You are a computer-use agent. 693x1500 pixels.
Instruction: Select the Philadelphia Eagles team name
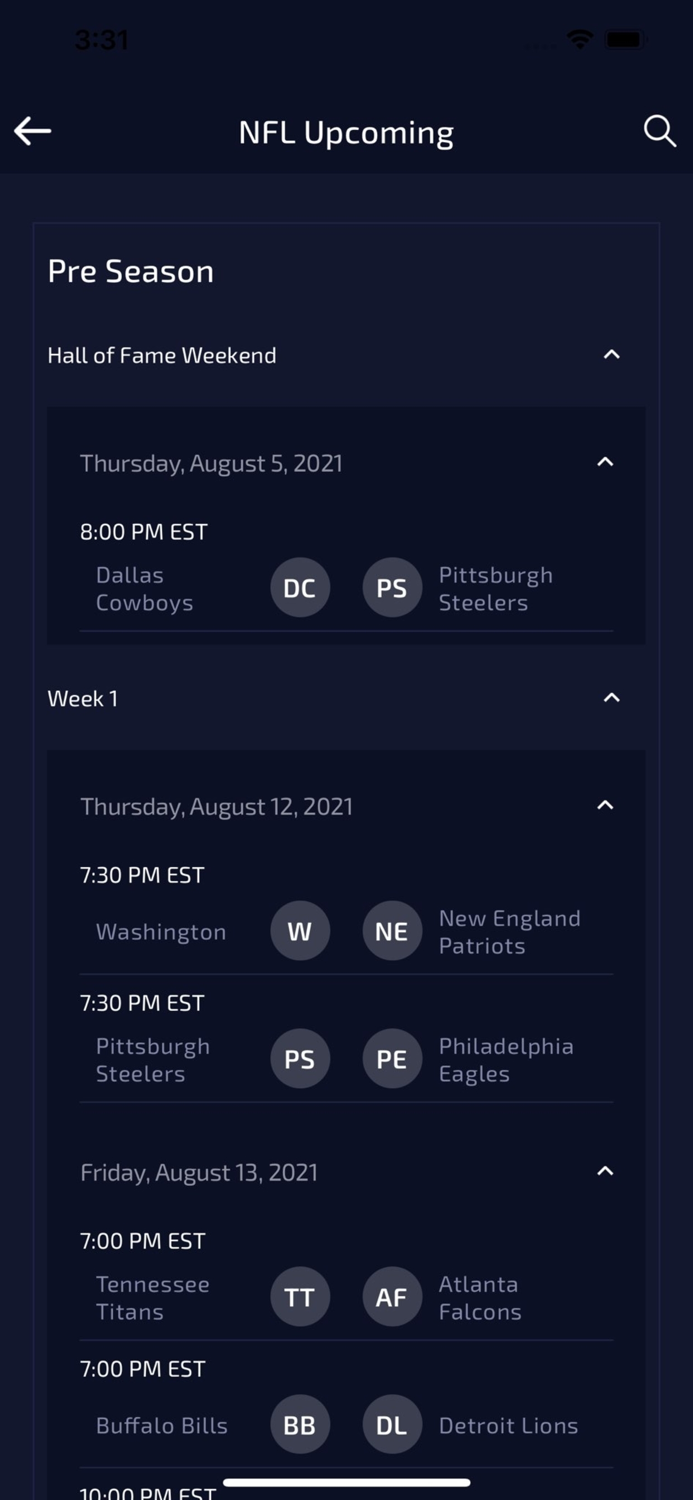click(505, 1060)
